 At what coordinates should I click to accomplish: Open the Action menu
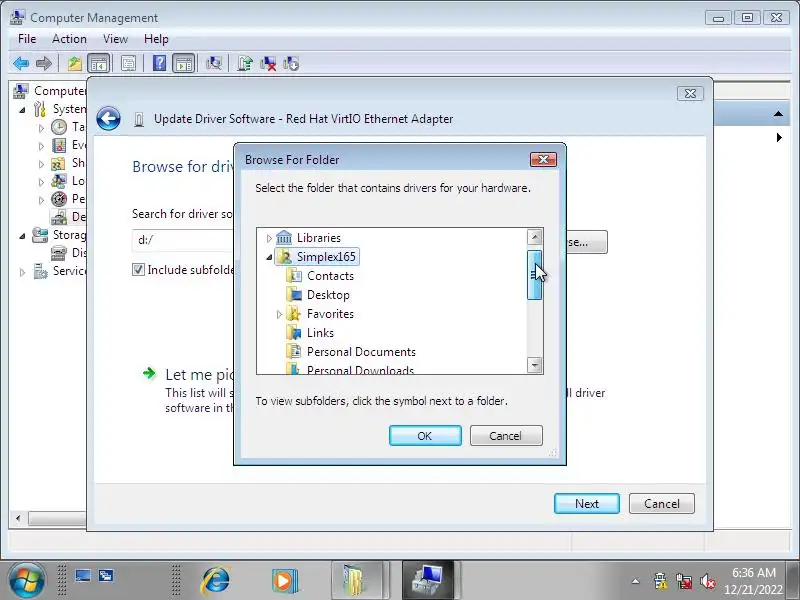pos(69,39)
